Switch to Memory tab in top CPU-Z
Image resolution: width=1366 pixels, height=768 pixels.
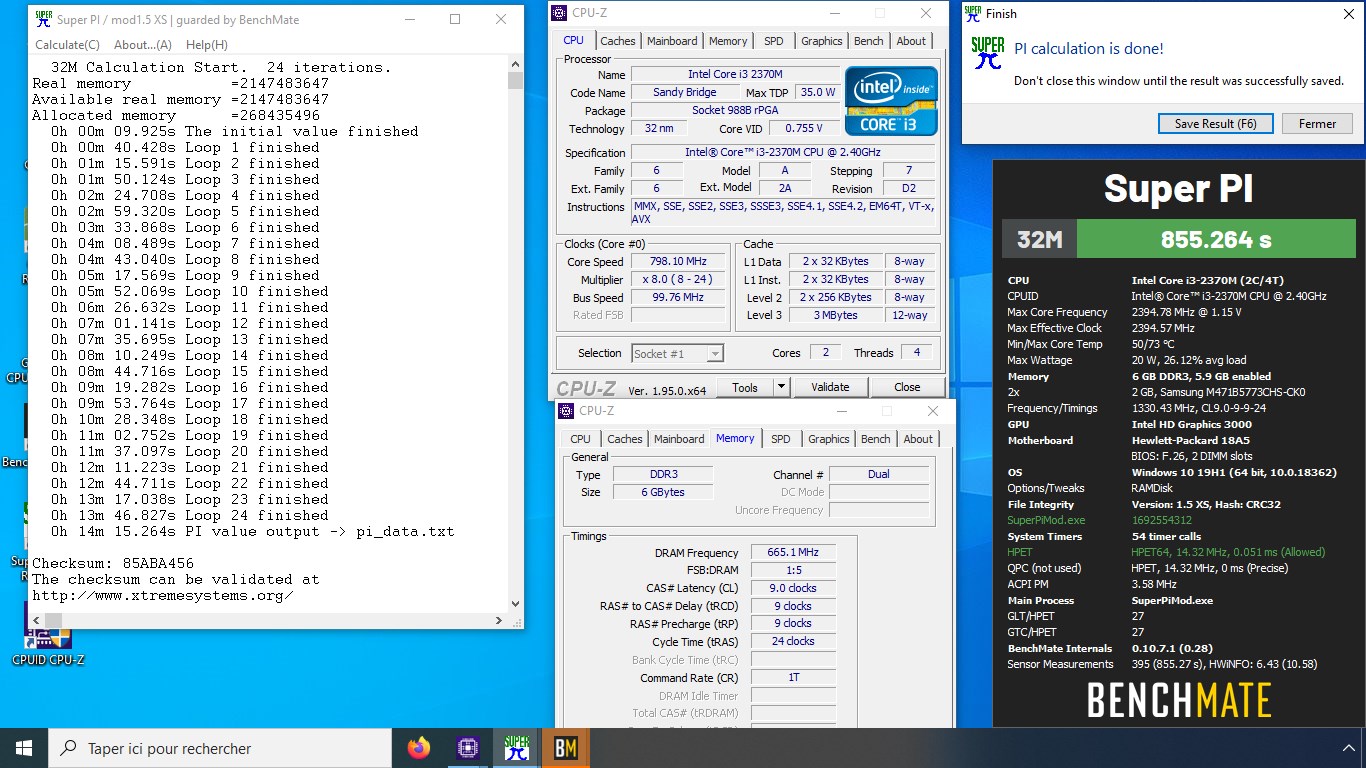728,41
